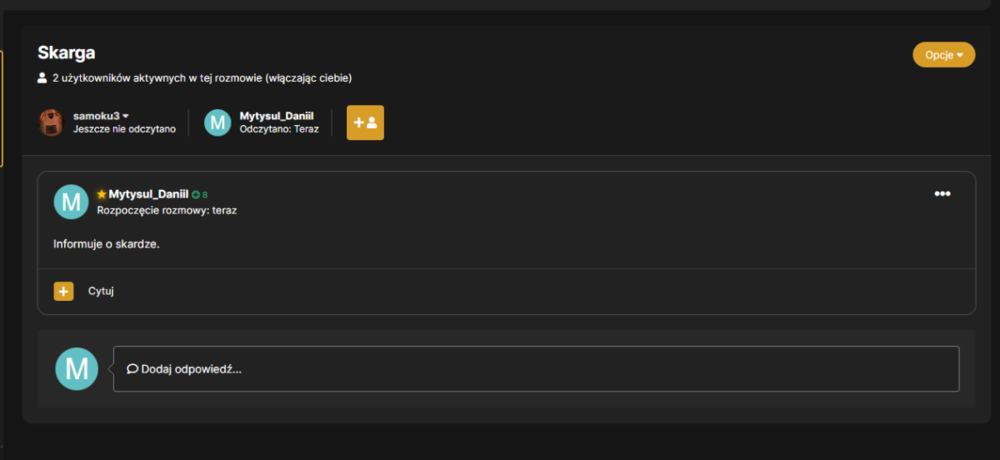This screenshot has width=1000, height=460.
Task: Open the Opcje dropdown button
Action: (x=944, y=55)
